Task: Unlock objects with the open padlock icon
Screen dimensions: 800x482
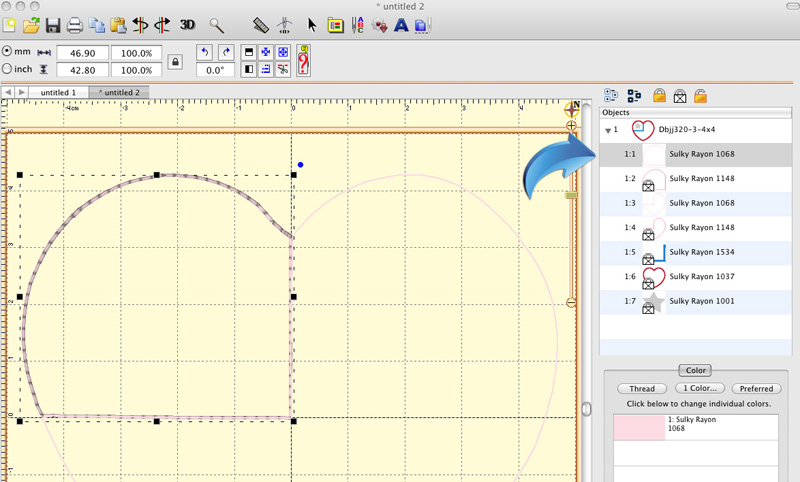Action: [700, 95]
